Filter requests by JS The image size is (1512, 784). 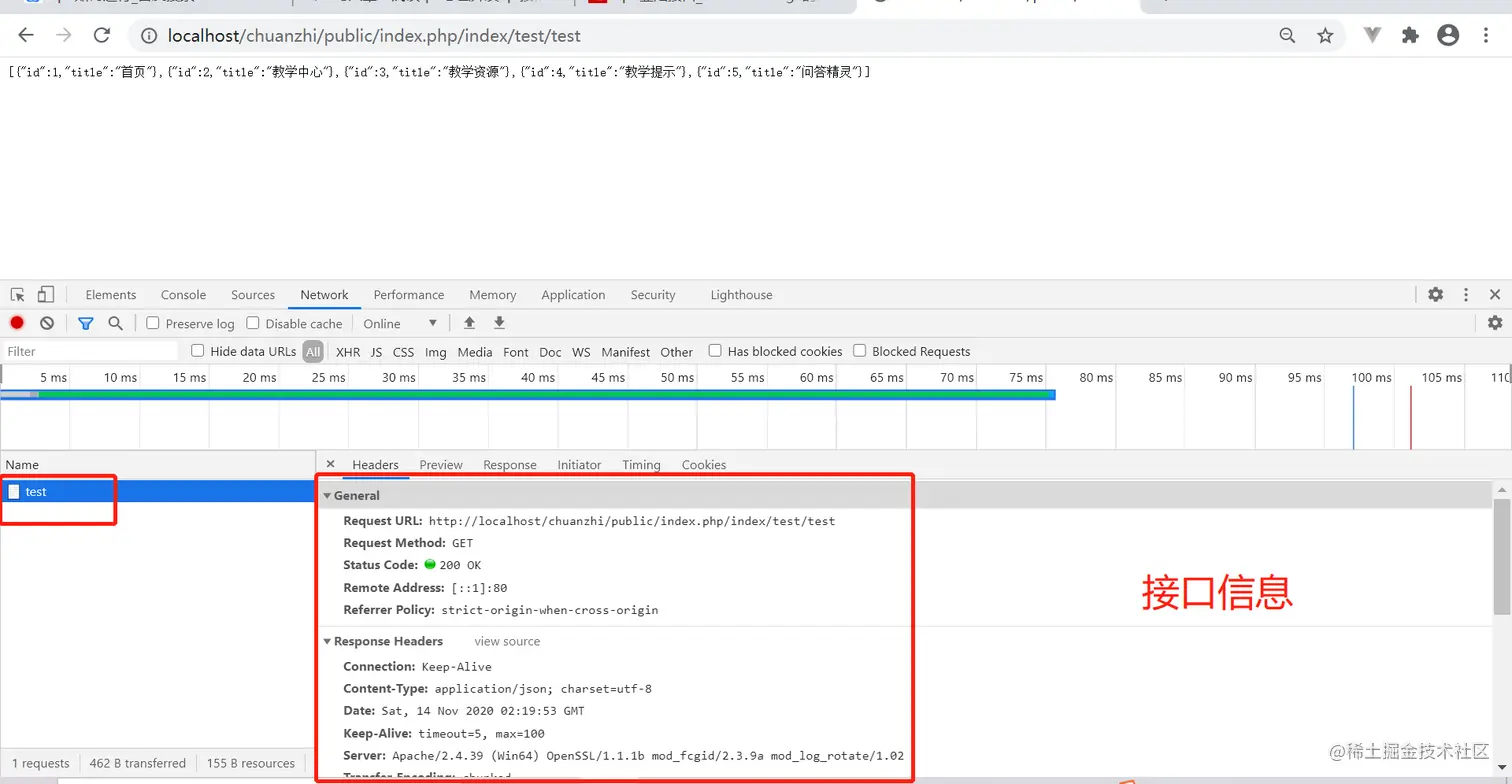376,352
